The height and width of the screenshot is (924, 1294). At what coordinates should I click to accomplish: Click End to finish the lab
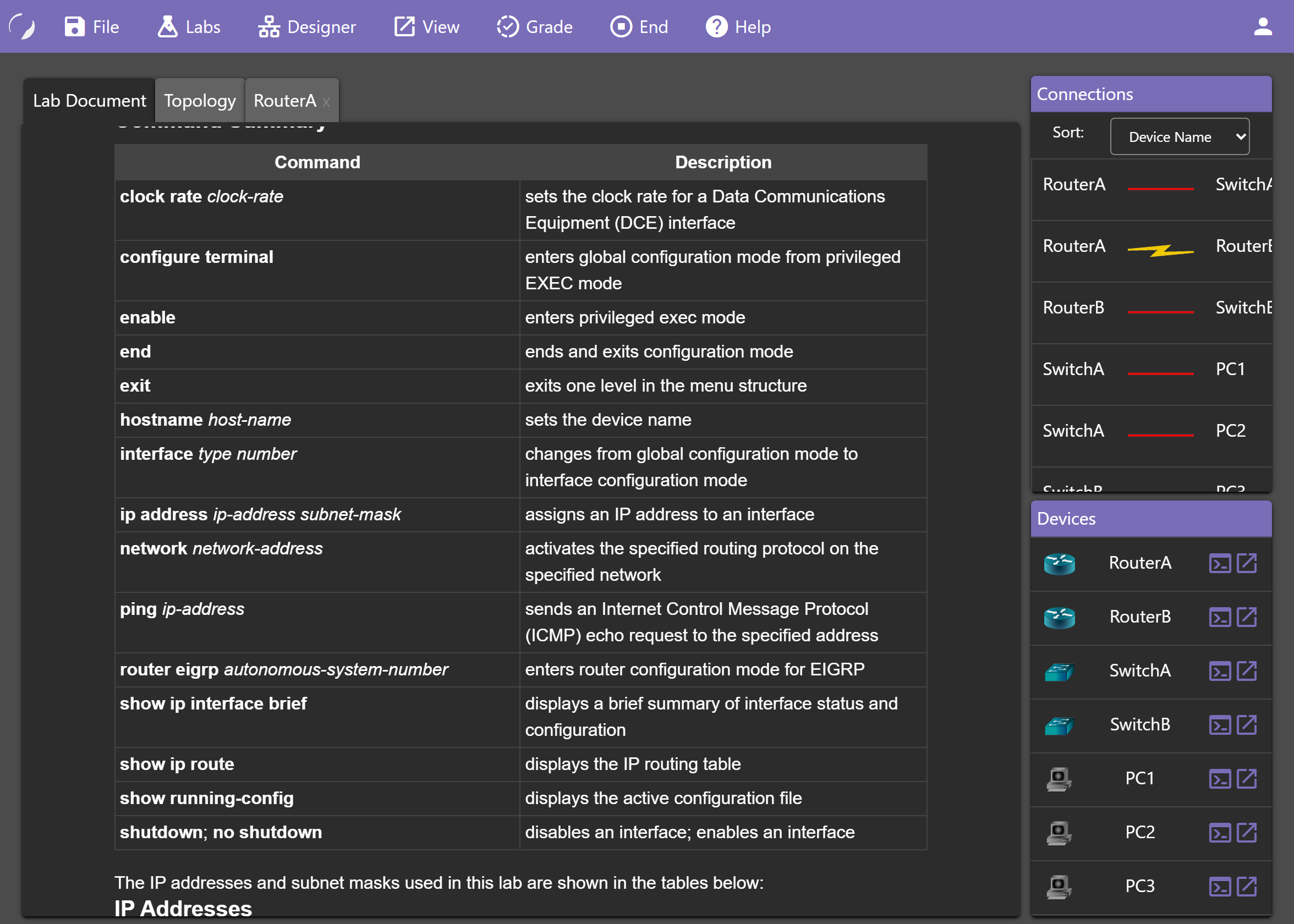point(639,27)
